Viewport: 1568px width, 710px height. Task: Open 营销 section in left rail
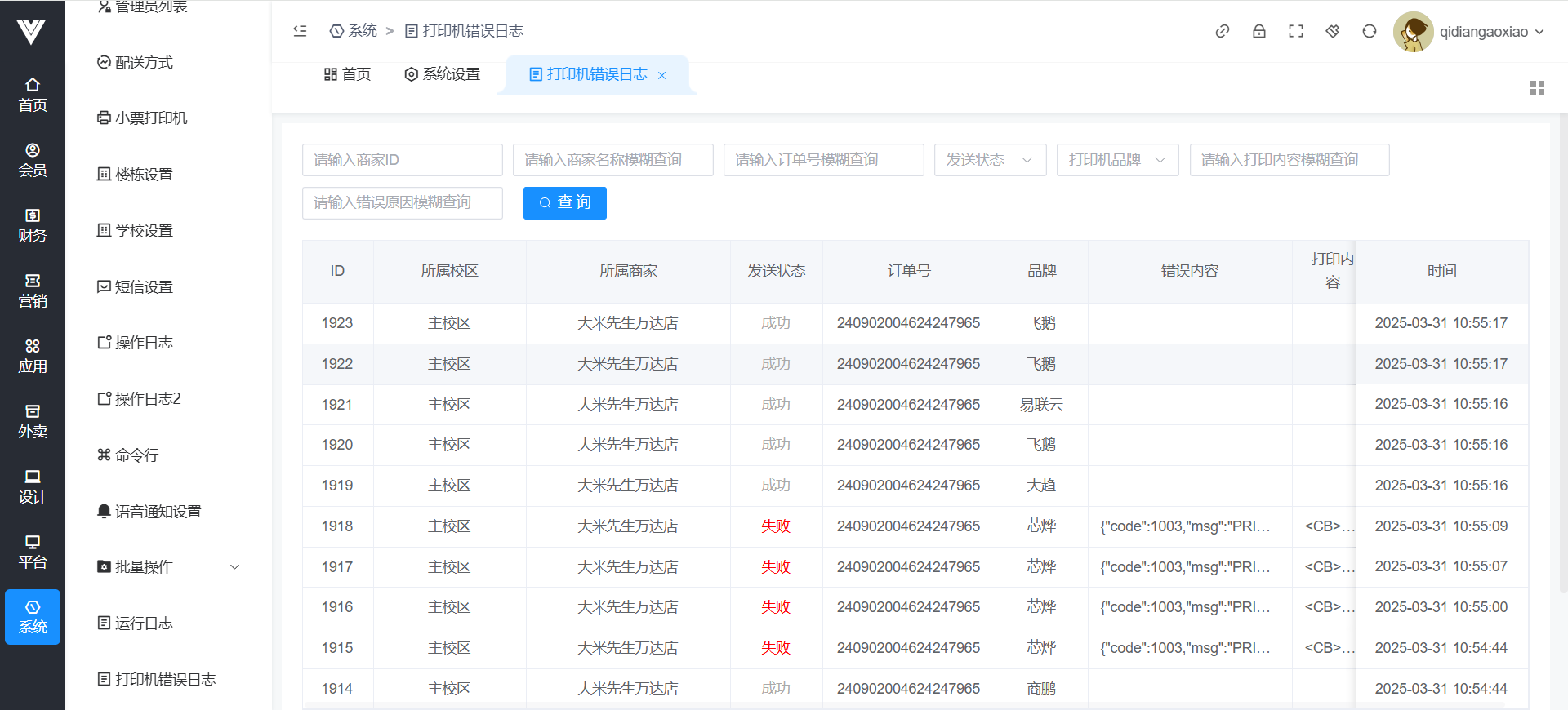33,291
